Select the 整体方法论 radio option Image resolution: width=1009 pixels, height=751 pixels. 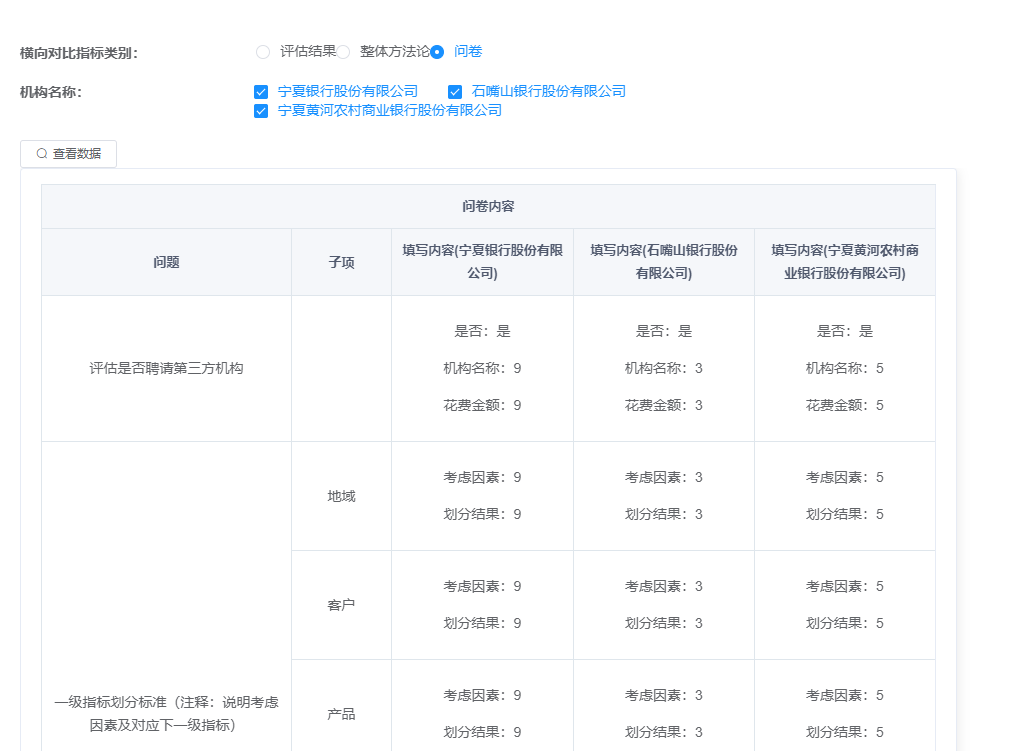[344, 52]
